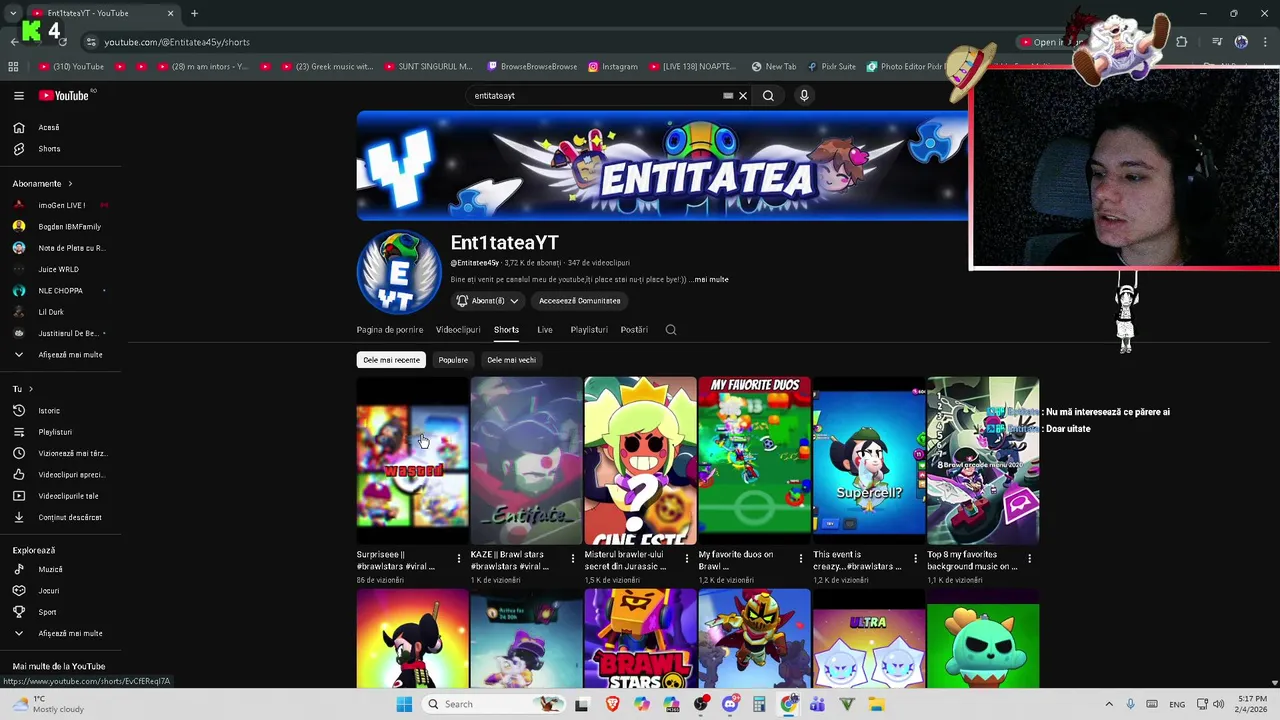1280x720 pixels.
Task: Open Juice WRLD subscription channel
Action: pos(60,269)
